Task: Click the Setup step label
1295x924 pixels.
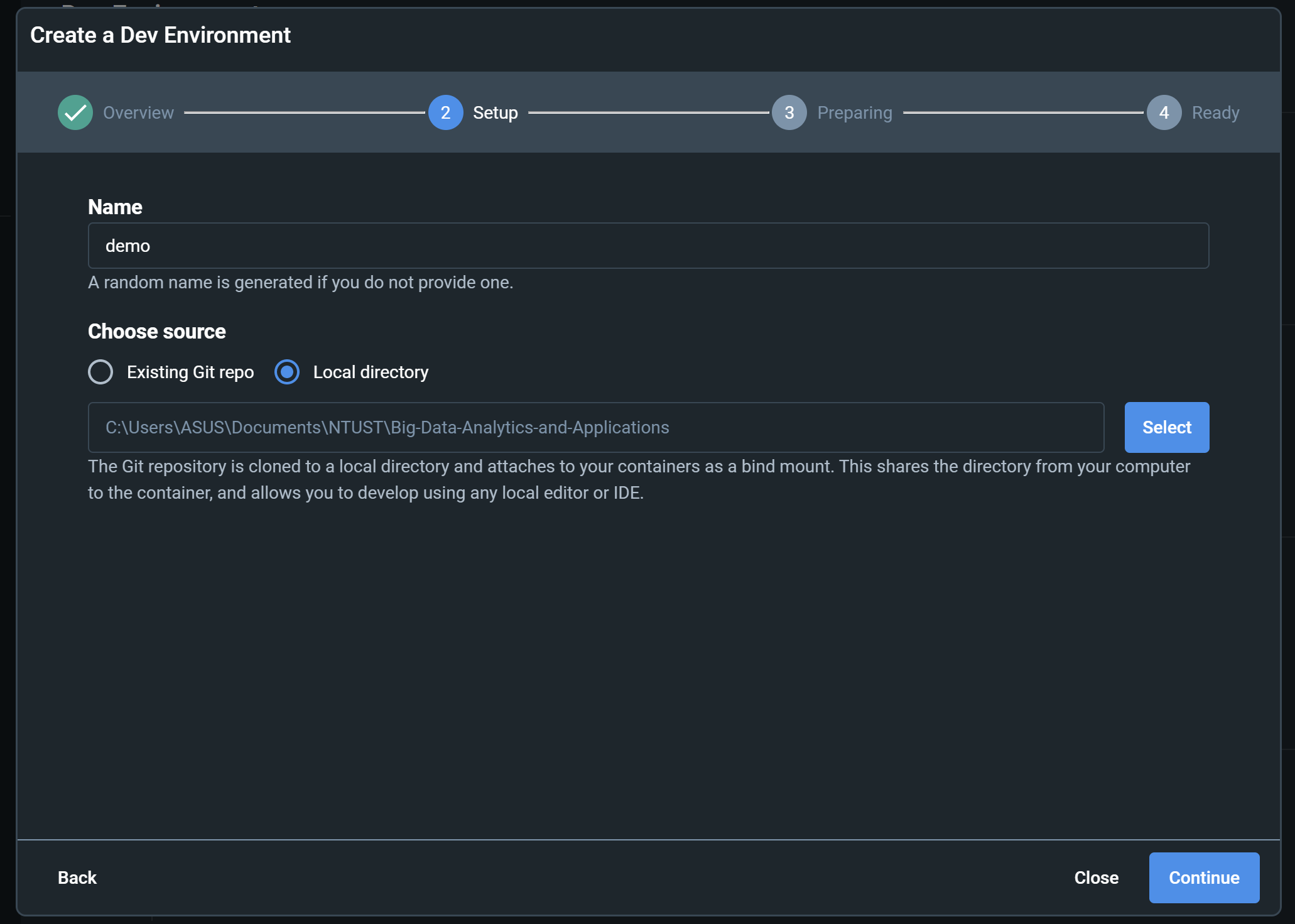Action: tap(495, 112)
